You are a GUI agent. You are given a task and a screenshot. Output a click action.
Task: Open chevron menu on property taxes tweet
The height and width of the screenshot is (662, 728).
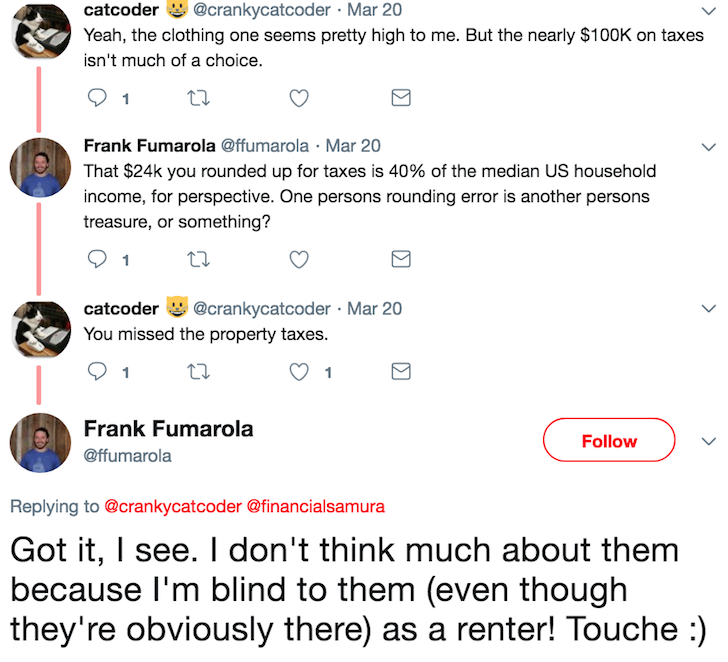(x=708, y=309)
